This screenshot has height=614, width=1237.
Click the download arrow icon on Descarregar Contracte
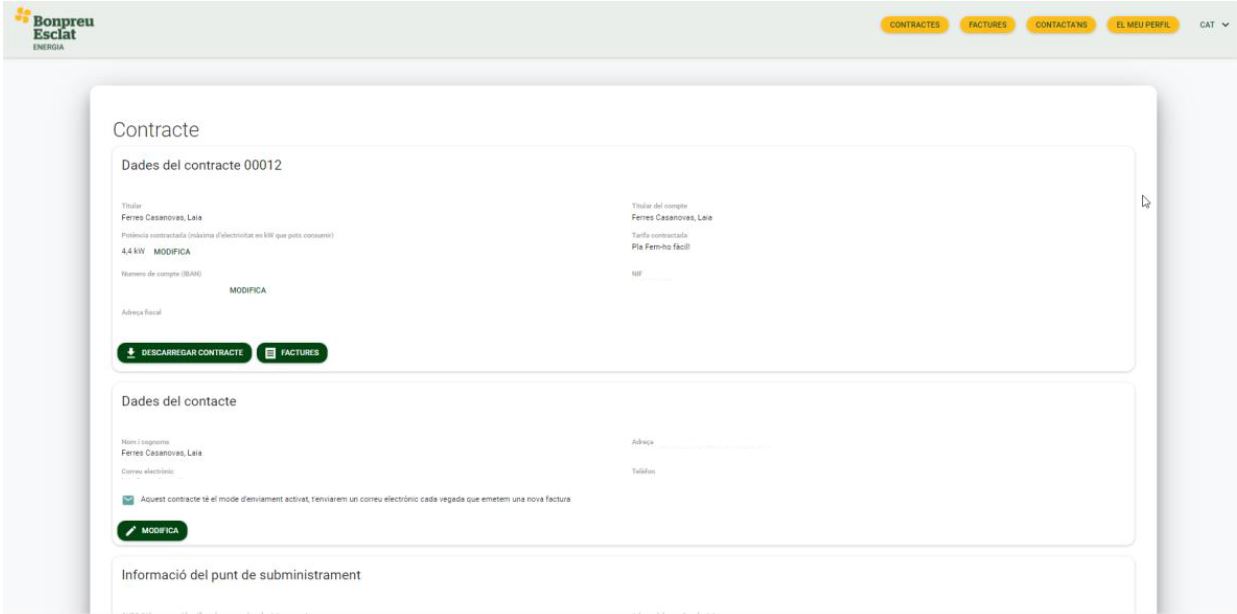point(131,353)
